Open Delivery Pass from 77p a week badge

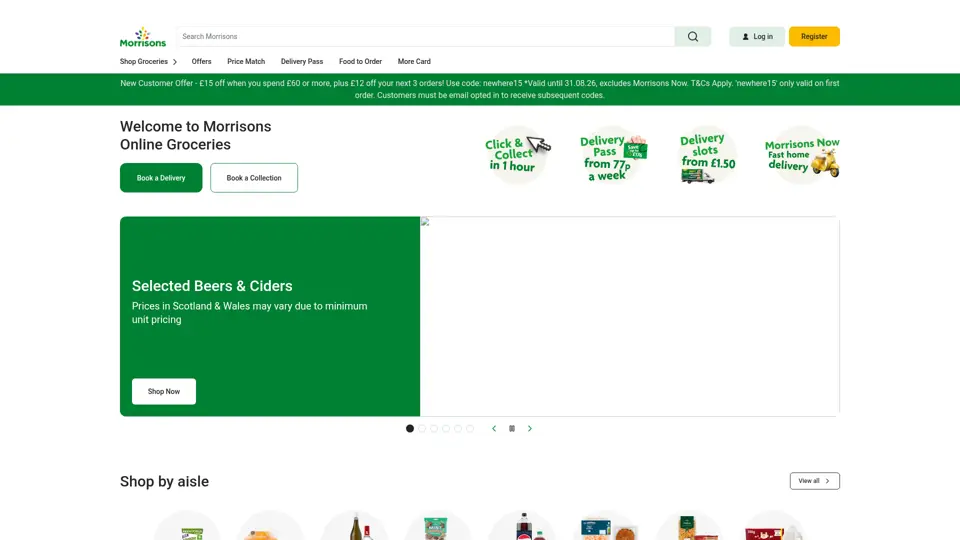click(x=613, y=156)
